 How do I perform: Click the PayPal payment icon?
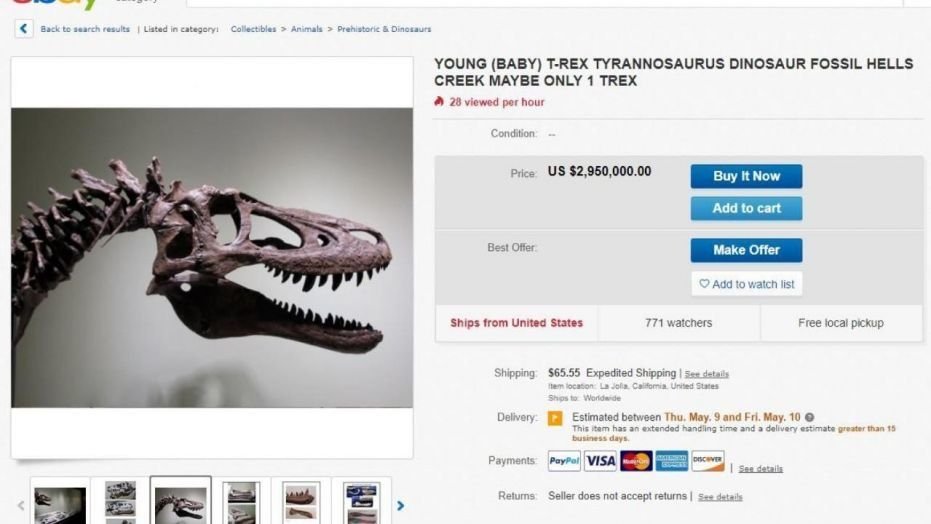click(564, 461)
